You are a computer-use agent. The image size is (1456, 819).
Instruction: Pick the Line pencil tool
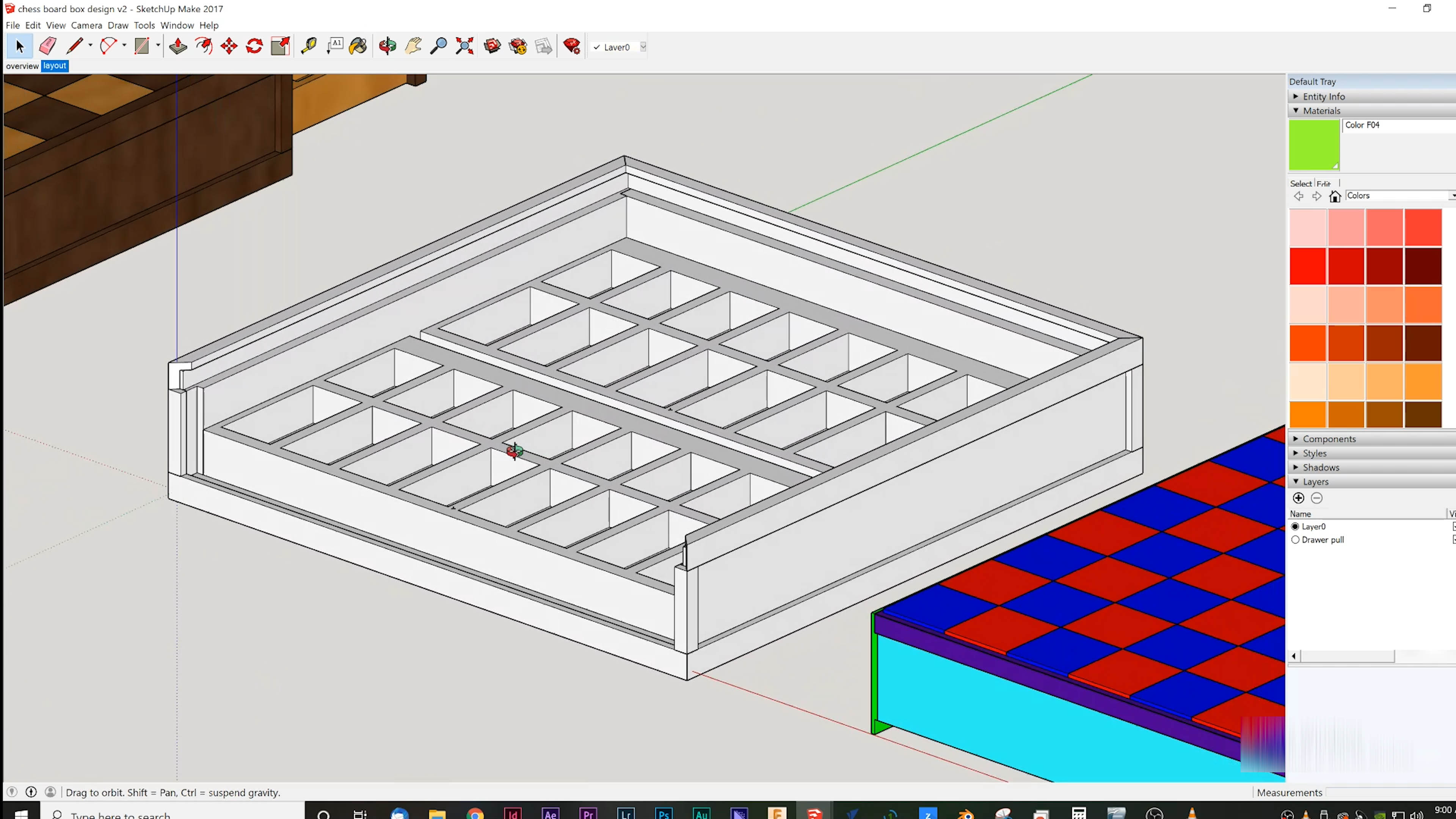point(75,46)
